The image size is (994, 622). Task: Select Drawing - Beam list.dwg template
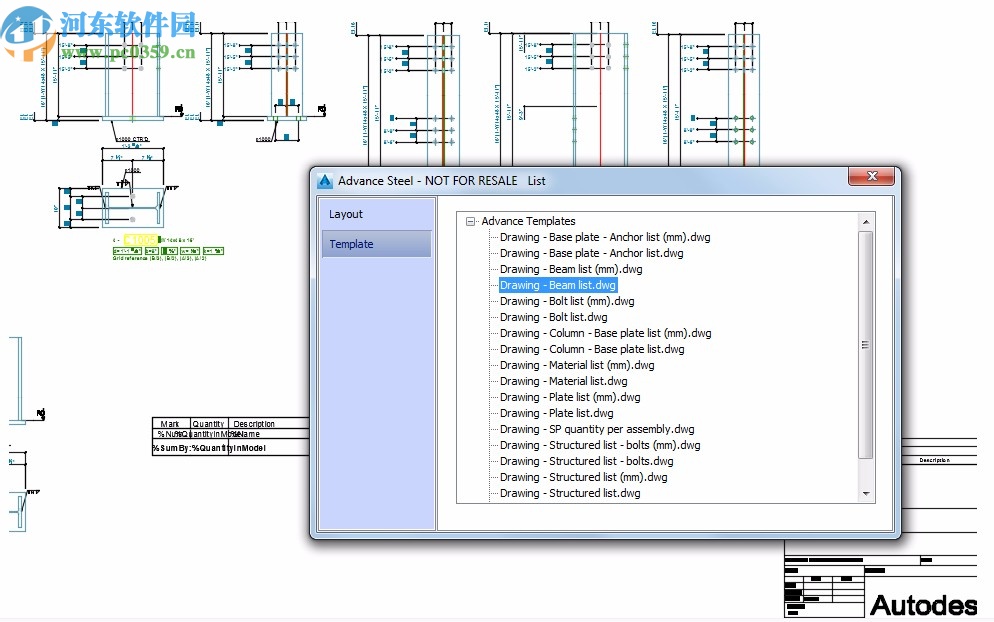557,285
